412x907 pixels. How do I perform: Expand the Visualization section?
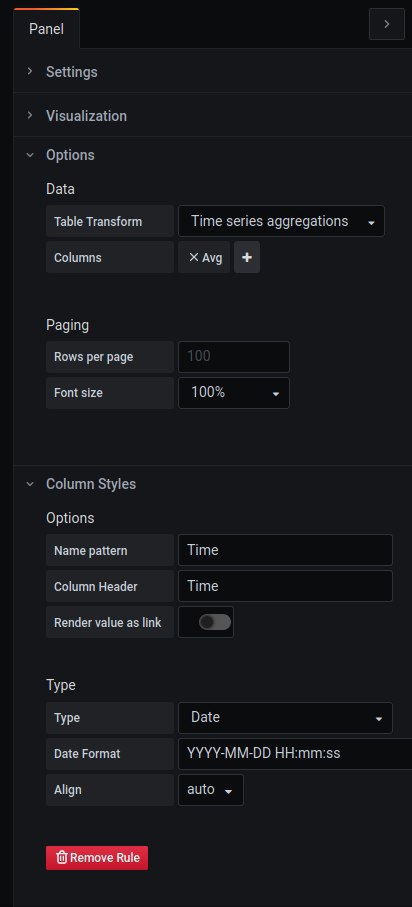[86, 116]
